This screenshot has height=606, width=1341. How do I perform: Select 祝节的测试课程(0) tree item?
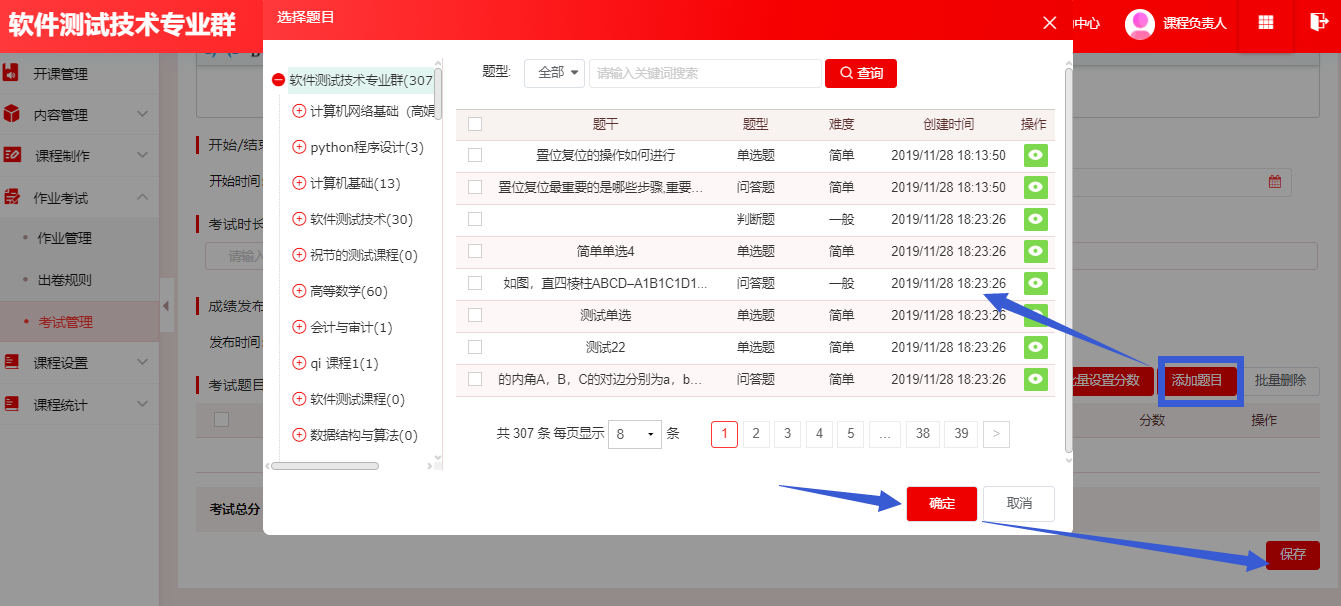[x=364, y=255]
